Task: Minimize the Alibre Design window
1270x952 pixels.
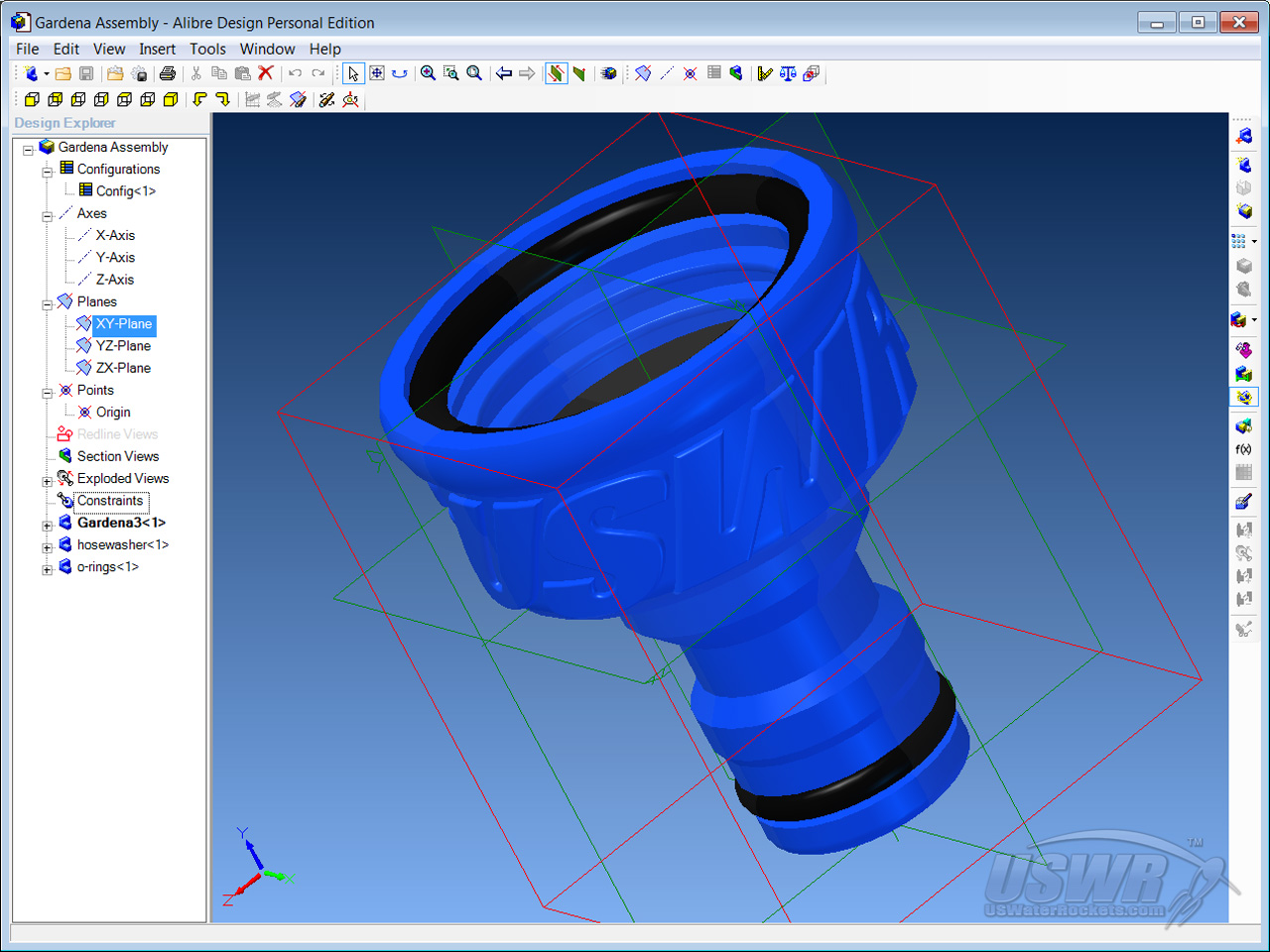Action: (1157, 22)
